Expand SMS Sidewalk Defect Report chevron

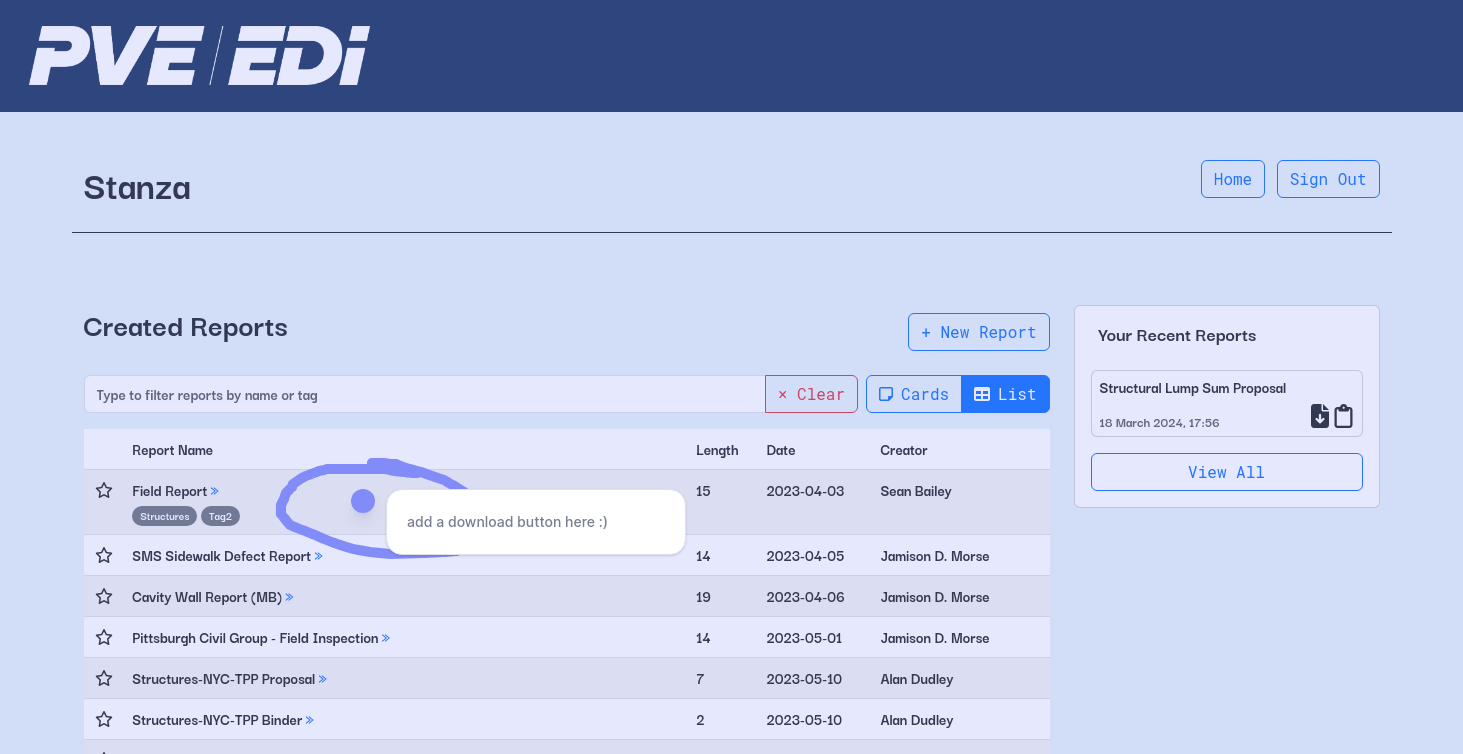pyautogui.click(x=319, y=556)
